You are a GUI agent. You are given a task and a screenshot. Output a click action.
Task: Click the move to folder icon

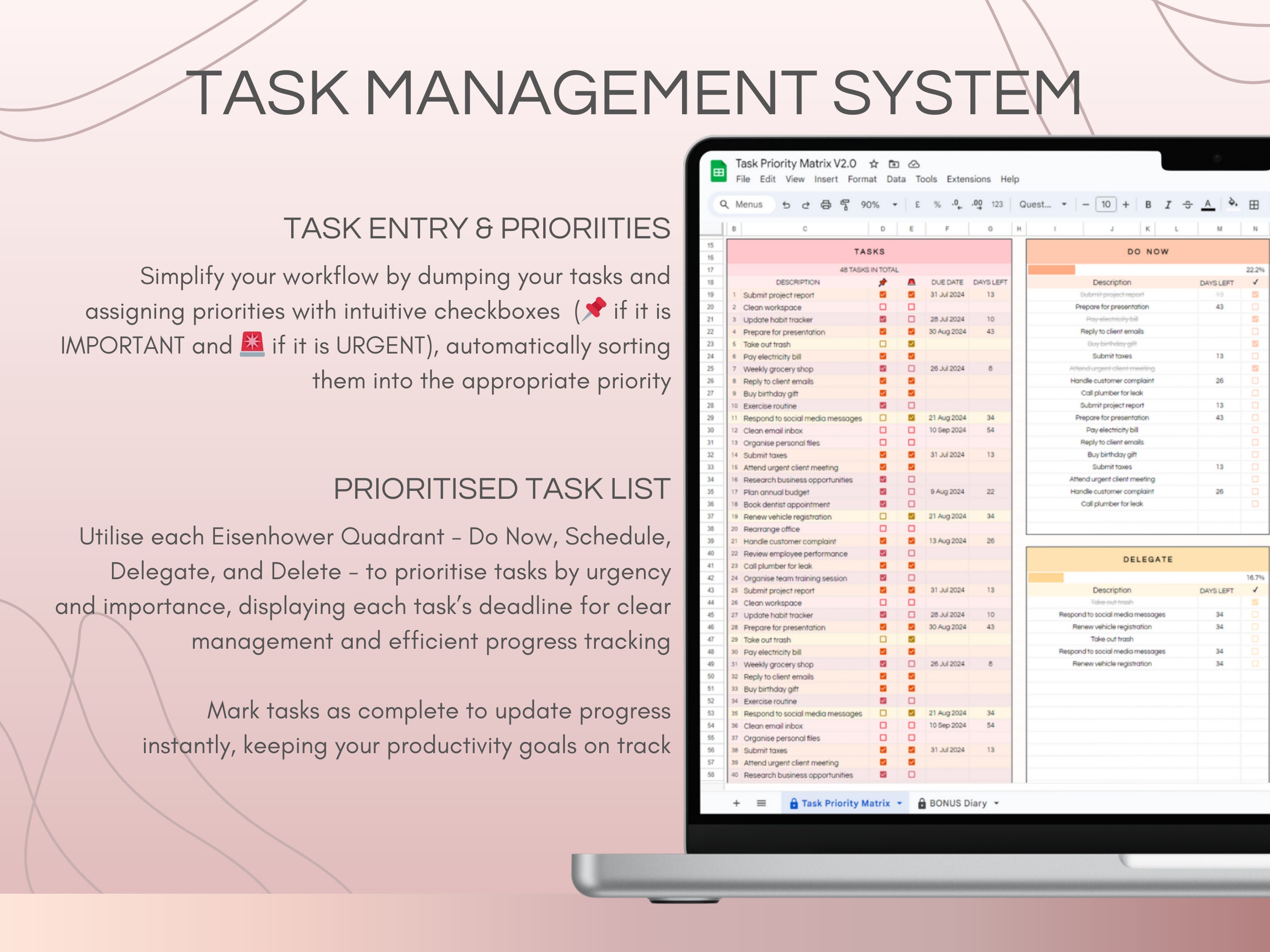click(x=894, y=164)
